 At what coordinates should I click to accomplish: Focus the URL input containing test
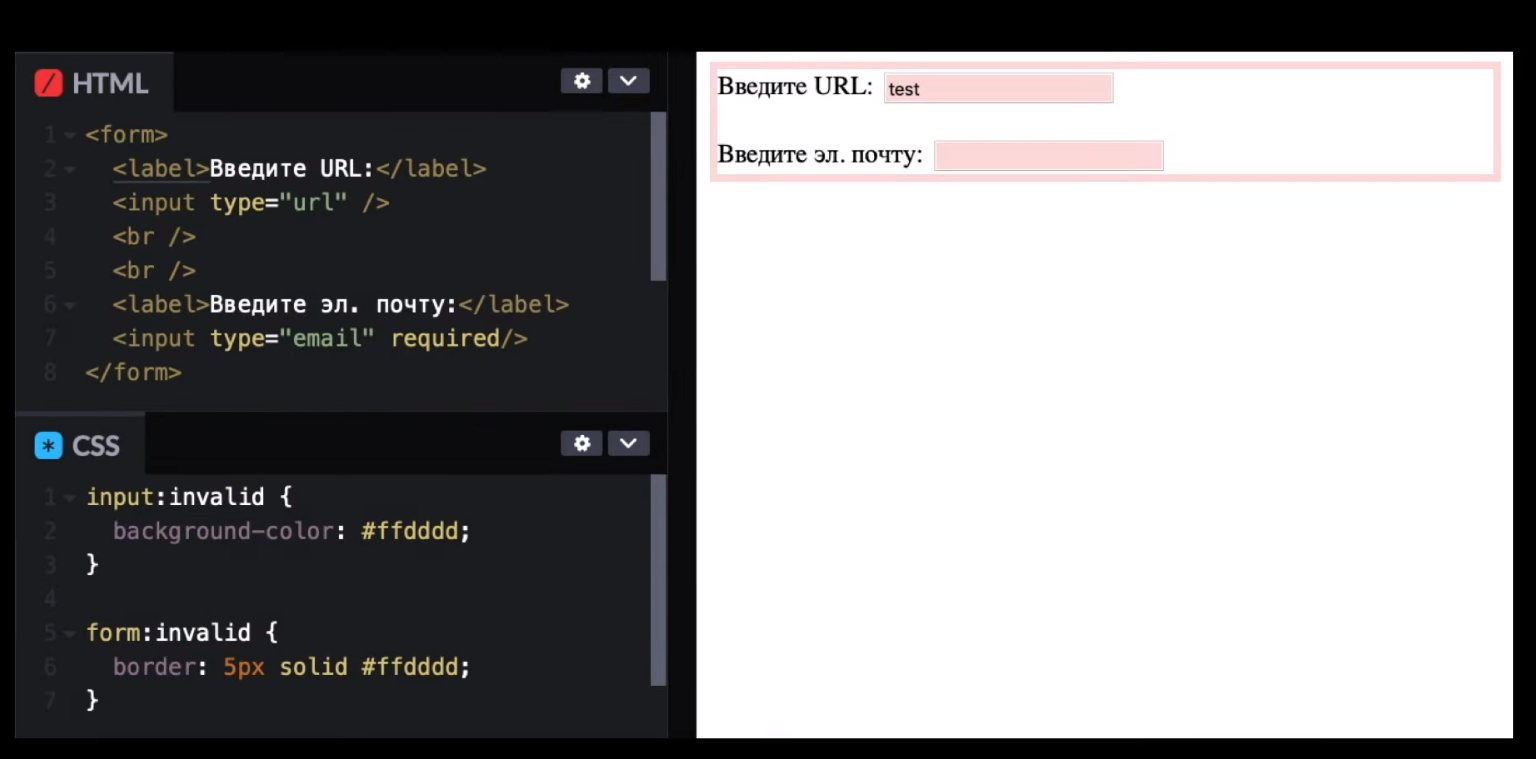click(998, 88)
